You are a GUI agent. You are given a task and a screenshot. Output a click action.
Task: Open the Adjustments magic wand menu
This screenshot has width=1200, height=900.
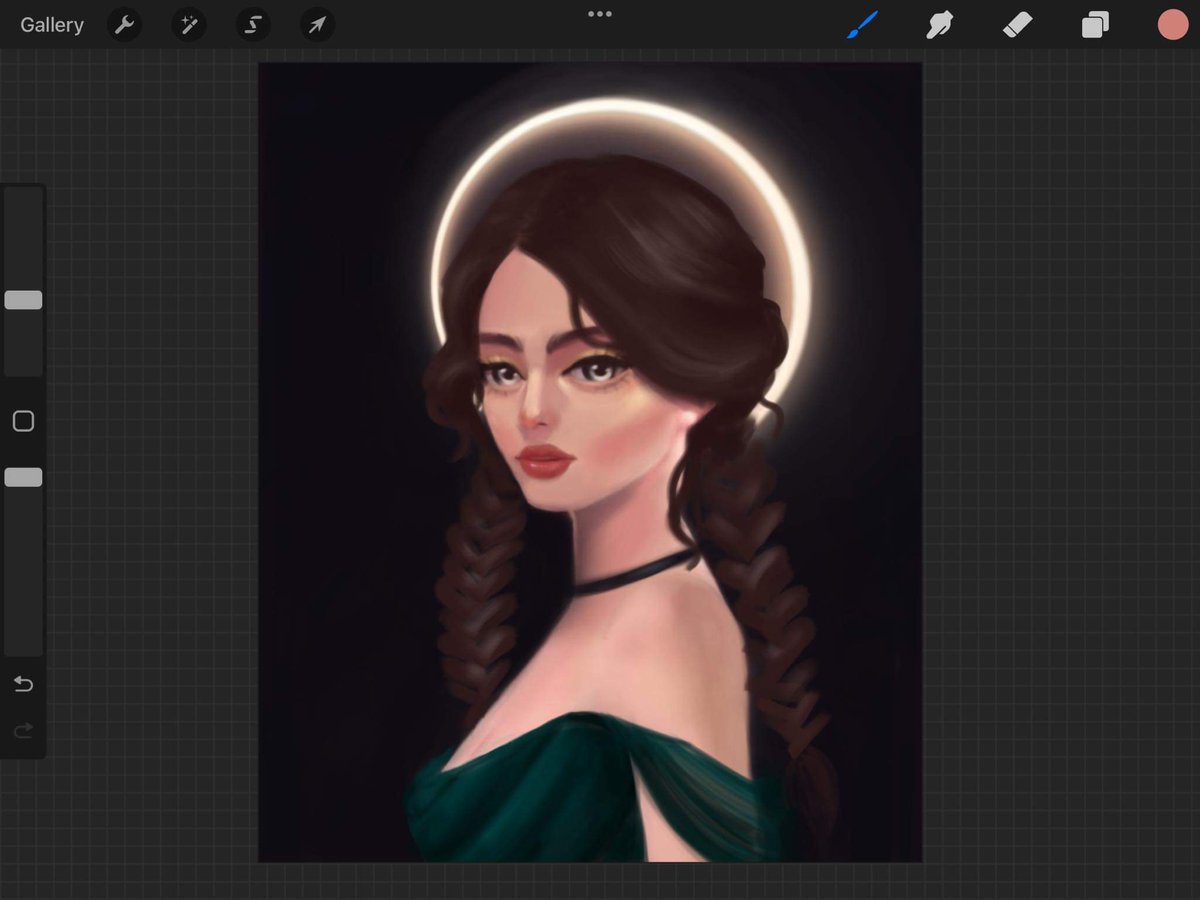(189, 25)
